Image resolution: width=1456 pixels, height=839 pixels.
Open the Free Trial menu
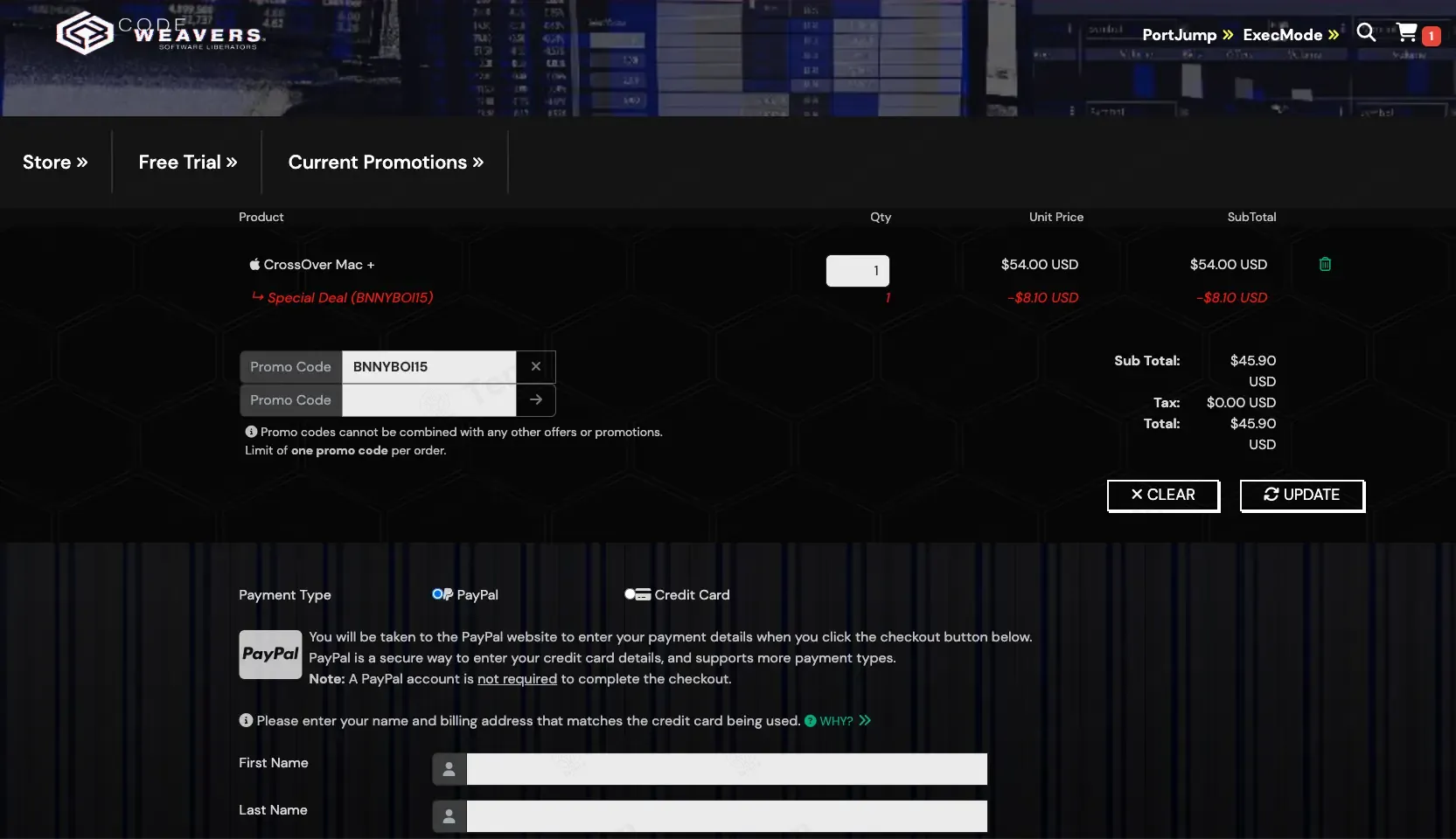(x=188, y=163)
